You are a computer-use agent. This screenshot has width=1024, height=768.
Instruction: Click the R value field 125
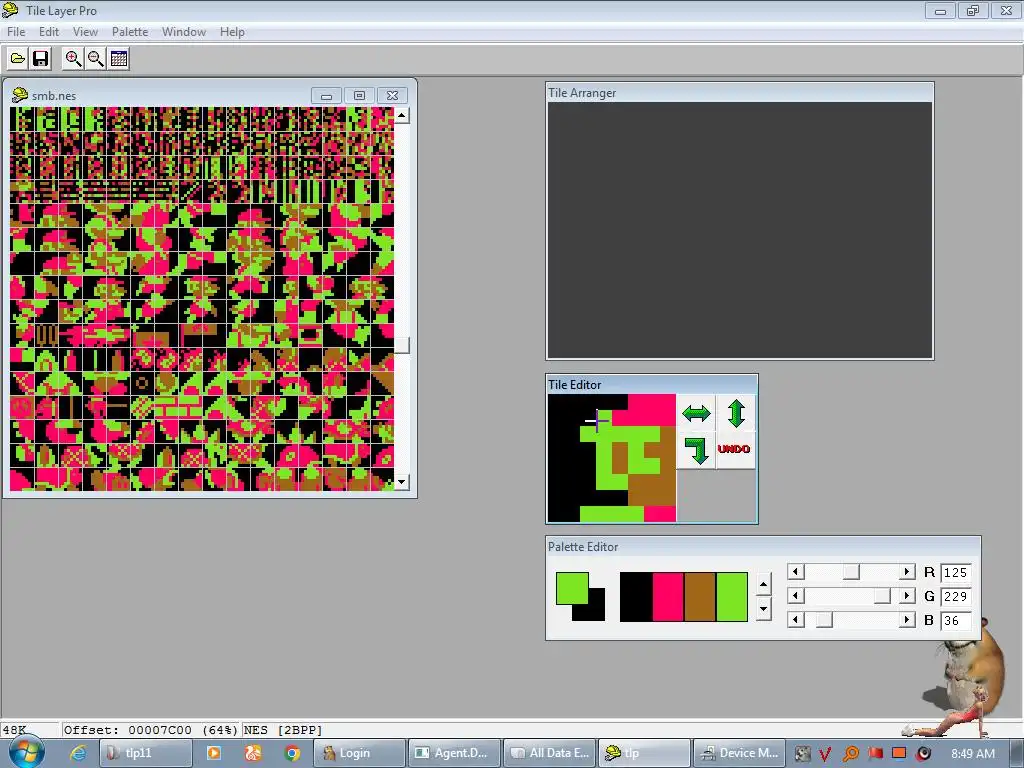pyautogui.click(x=955, y=573)
